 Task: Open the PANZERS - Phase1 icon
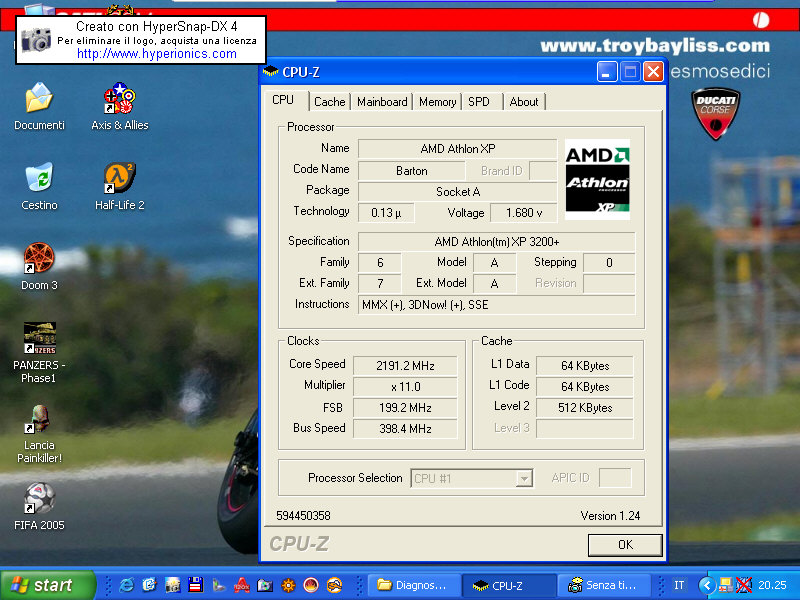click(x=39, y=340)
